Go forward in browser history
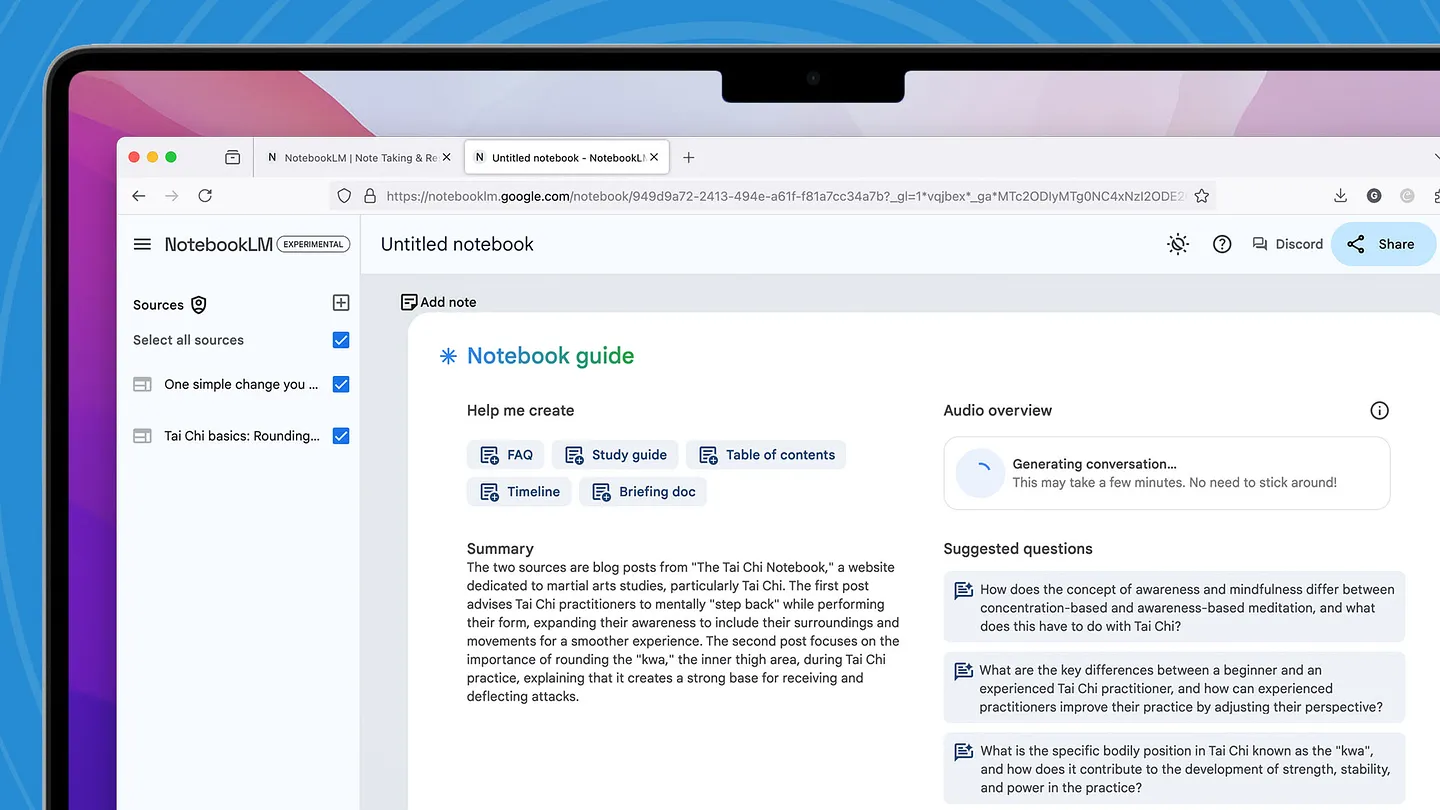Screen dimensions: 1440x810 172,196
